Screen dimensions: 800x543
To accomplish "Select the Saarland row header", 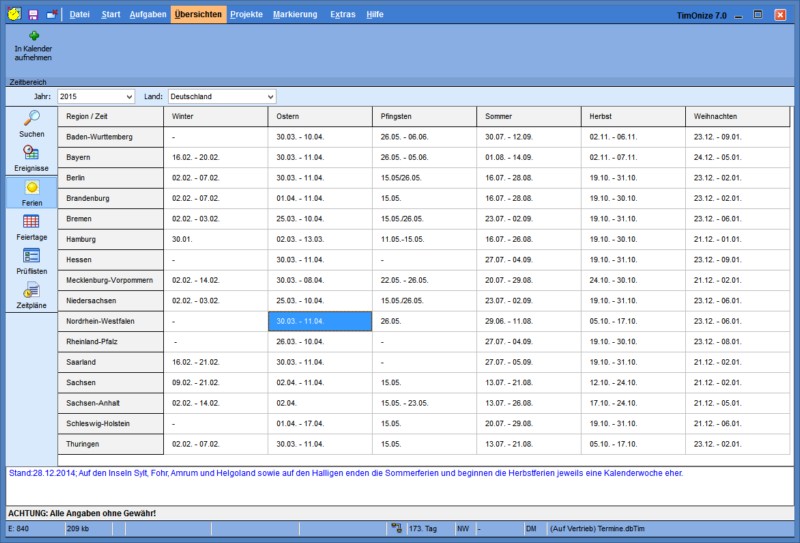I will [111, 362].
